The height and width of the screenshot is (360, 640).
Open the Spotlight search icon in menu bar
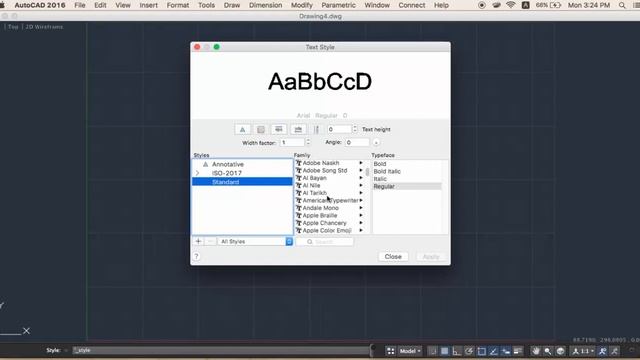click(x=622, y=5)
